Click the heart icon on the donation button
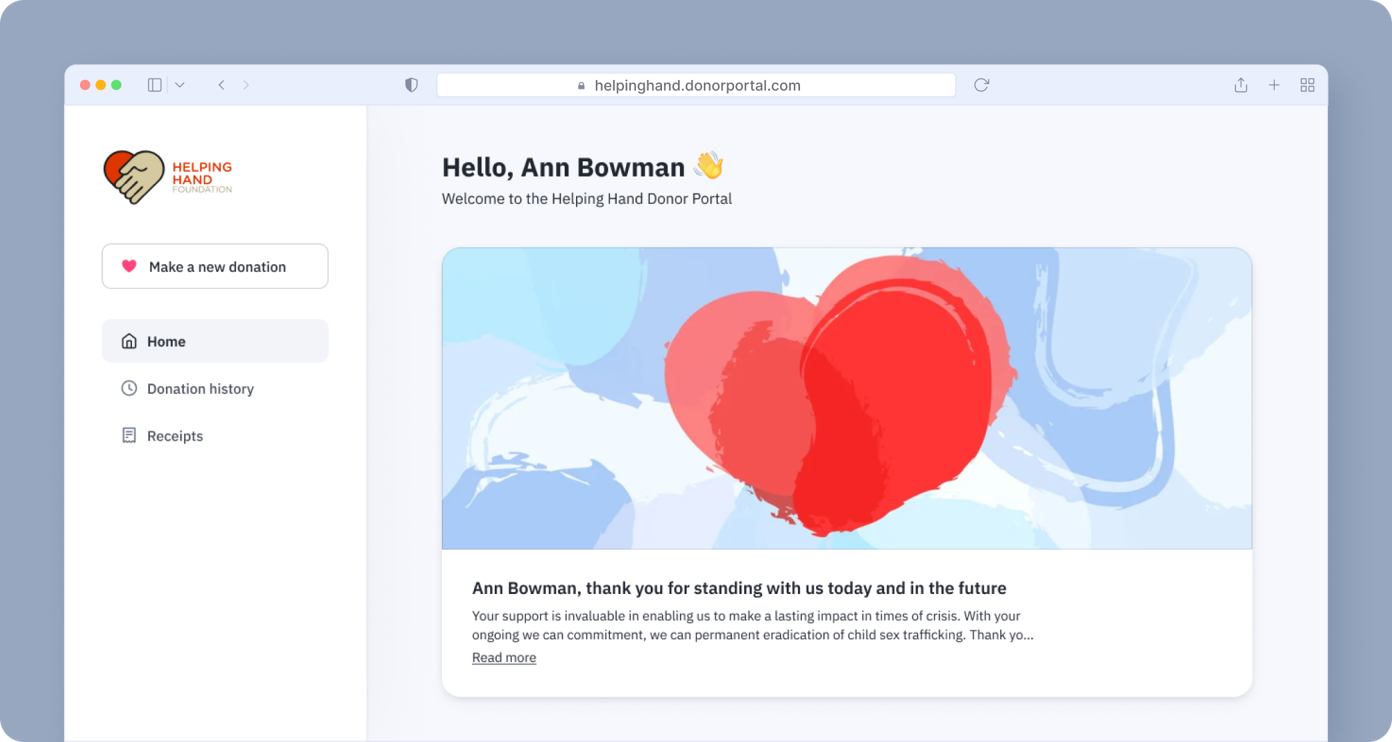 click(128, 266)
